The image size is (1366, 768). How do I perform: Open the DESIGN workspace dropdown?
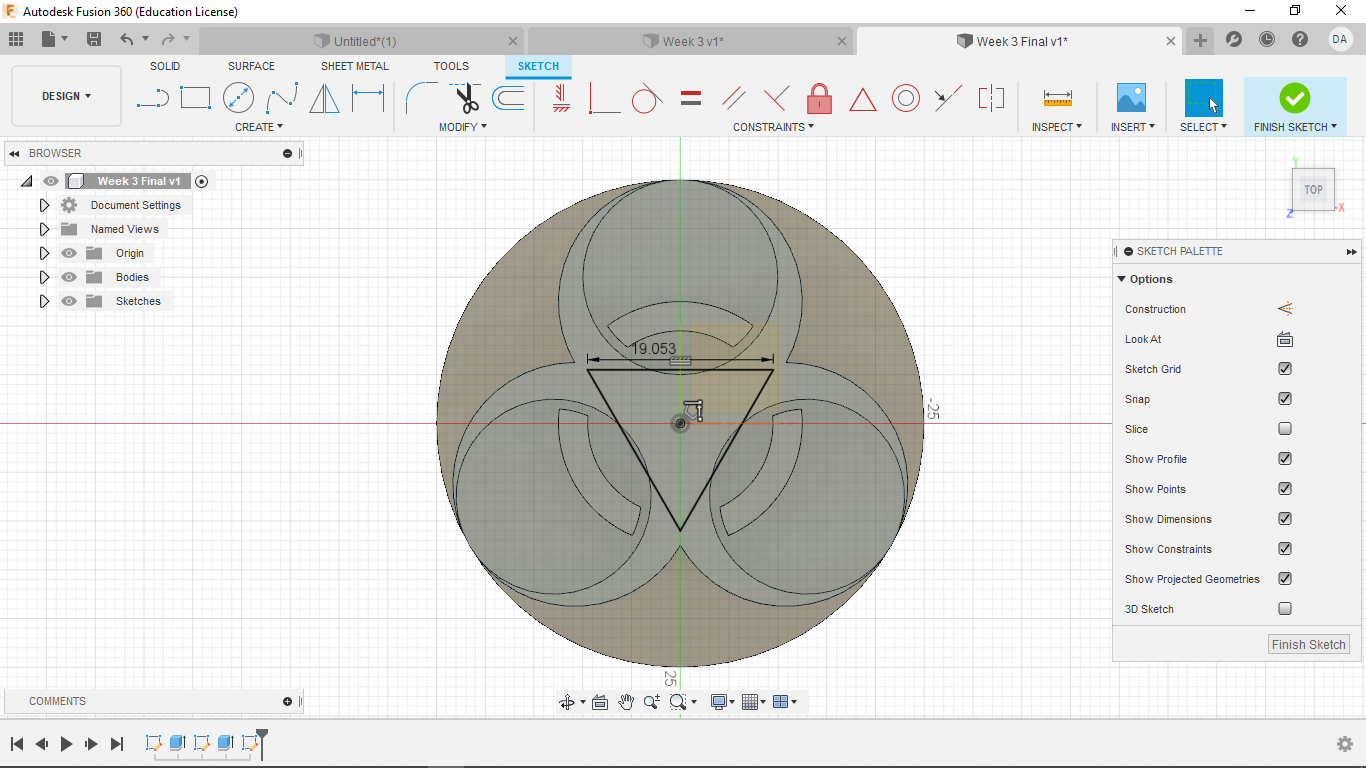[x=66, y=96]
